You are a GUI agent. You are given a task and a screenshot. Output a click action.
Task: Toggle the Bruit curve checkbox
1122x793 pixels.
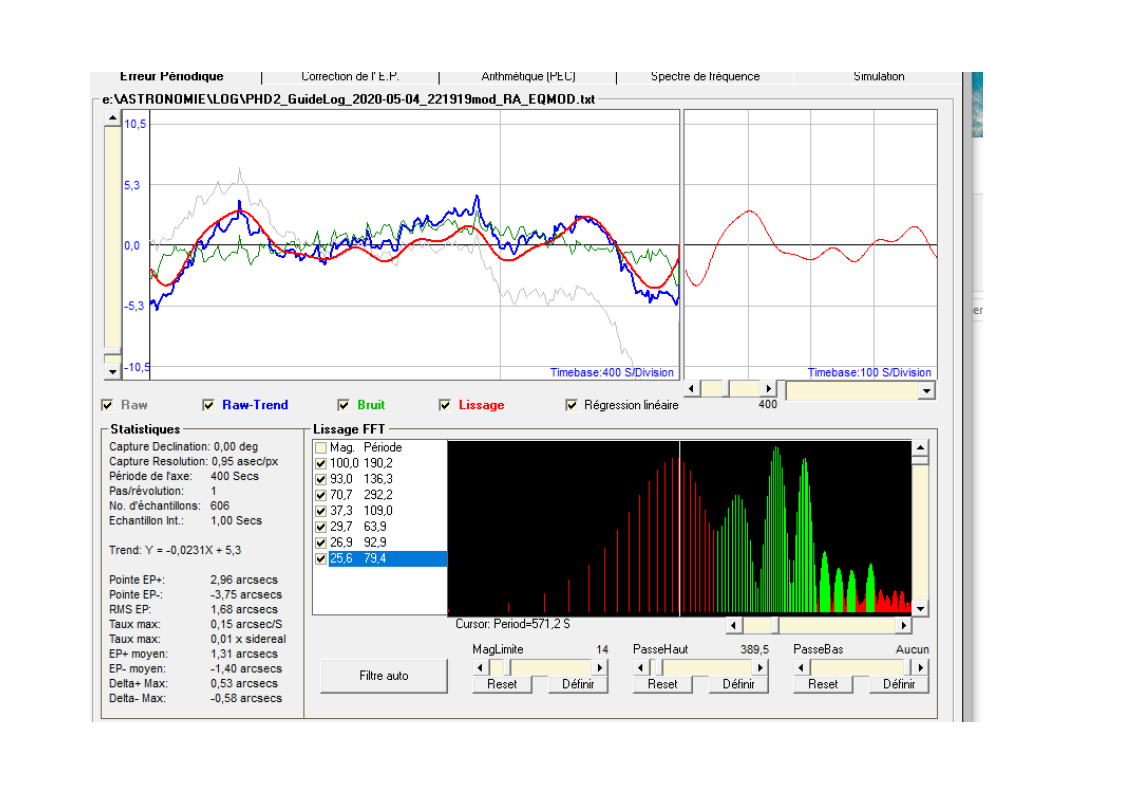coord(343,405)
